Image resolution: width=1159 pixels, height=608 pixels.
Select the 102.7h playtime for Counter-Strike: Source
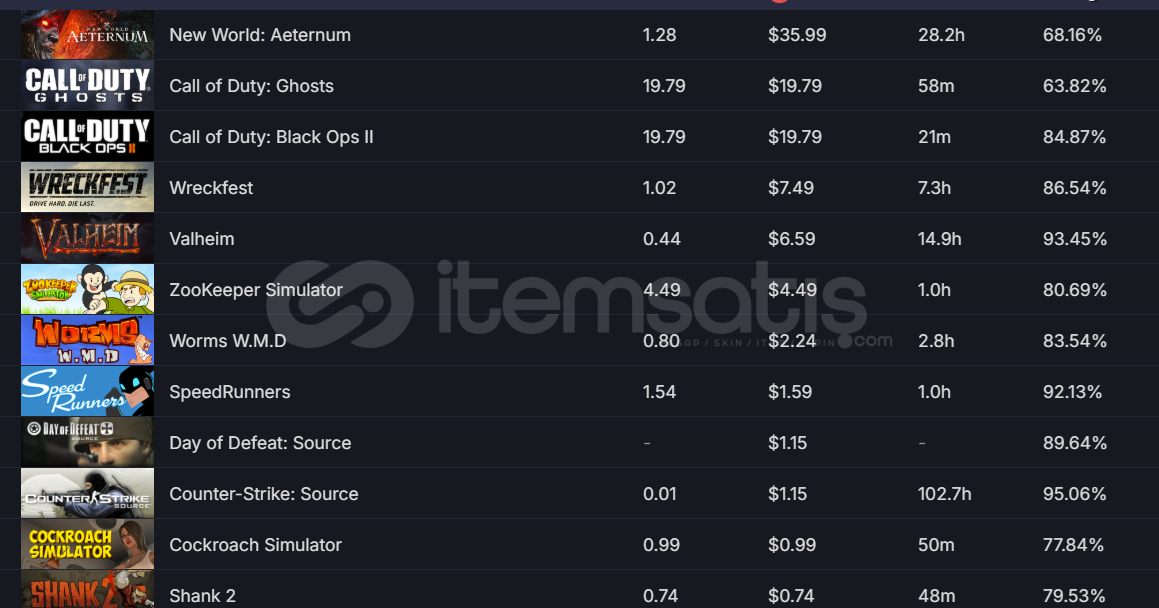coord(945,493)
